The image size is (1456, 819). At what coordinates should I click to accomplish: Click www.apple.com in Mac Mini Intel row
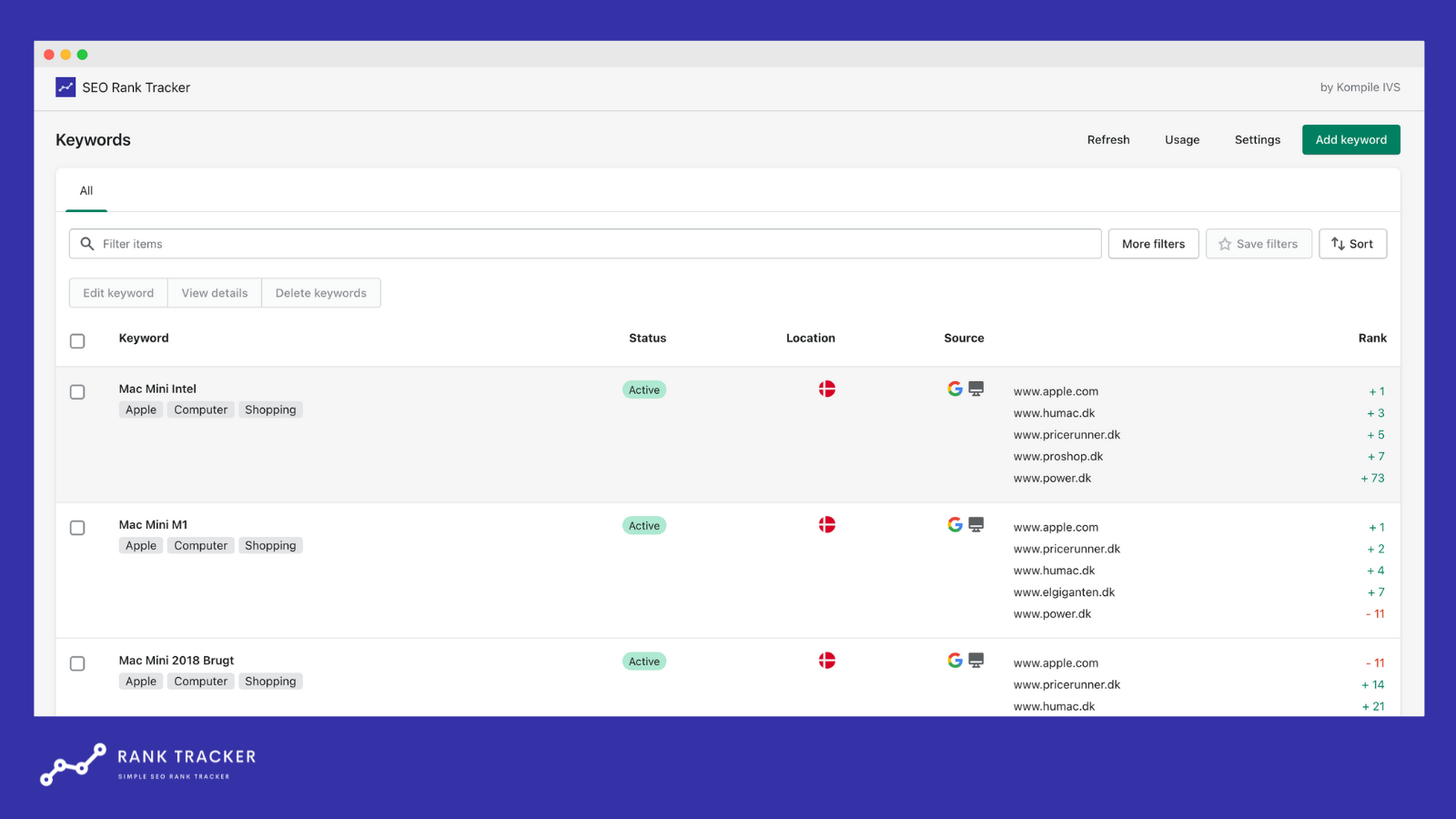(x=1056, y=392)
